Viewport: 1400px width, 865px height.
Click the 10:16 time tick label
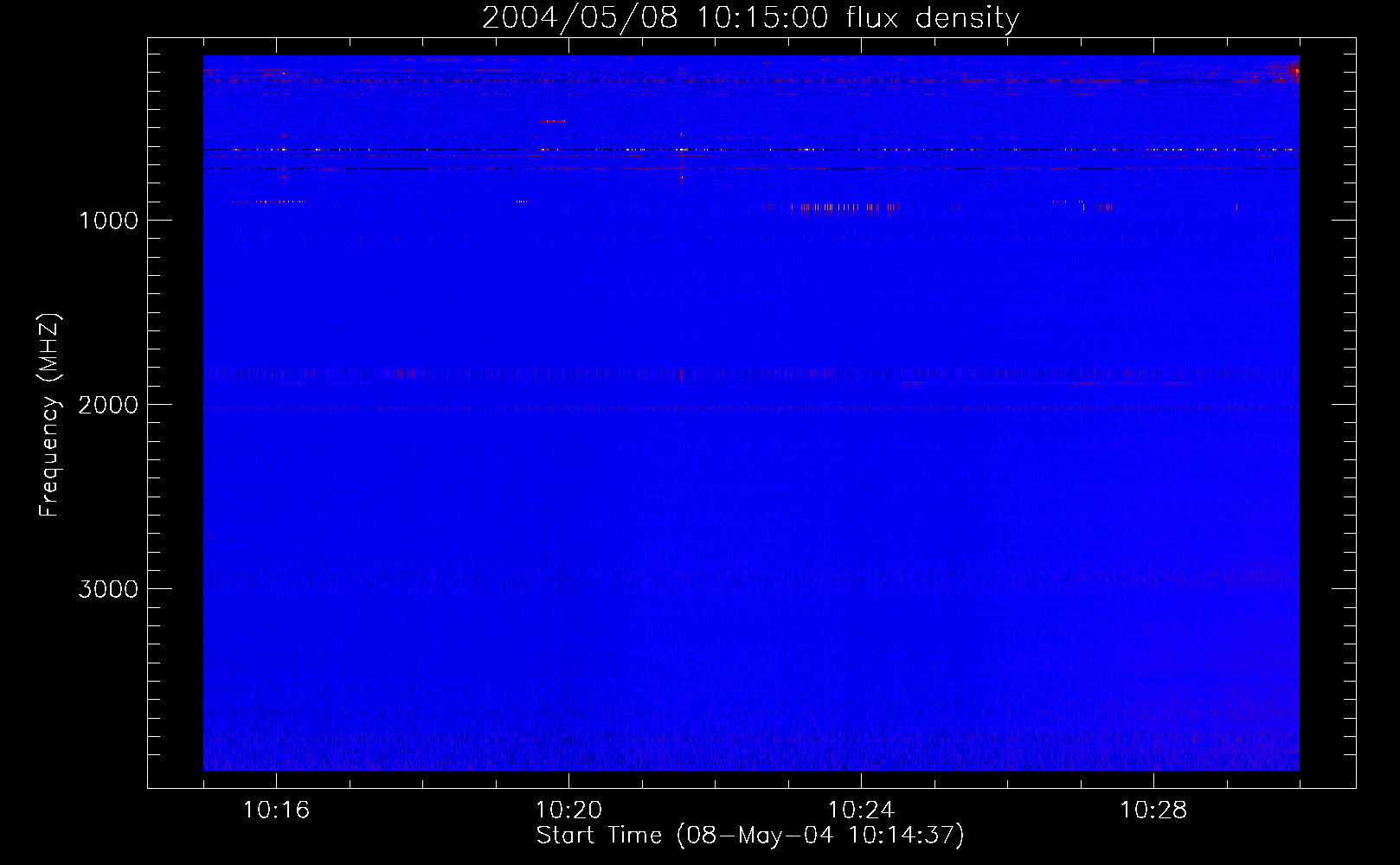(276, 810)
